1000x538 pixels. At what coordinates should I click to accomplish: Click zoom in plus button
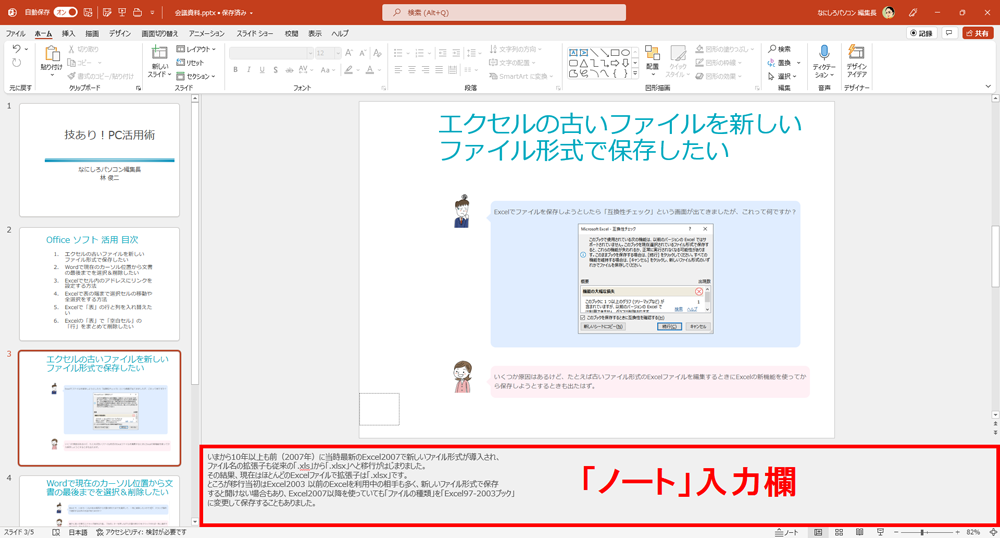point(957,532)
